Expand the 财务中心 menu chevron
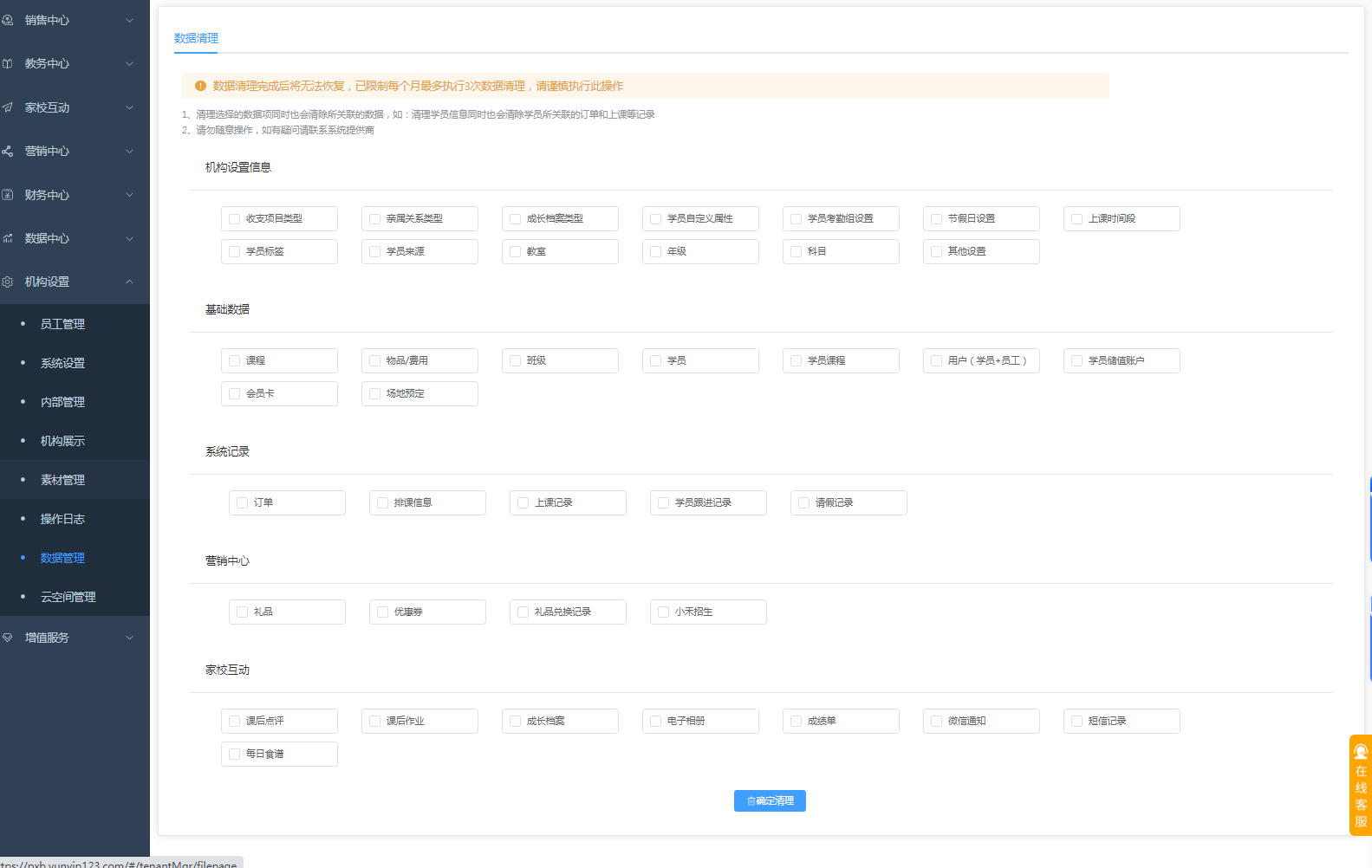Screen dimensions: 1372x868 coord(130,195)
